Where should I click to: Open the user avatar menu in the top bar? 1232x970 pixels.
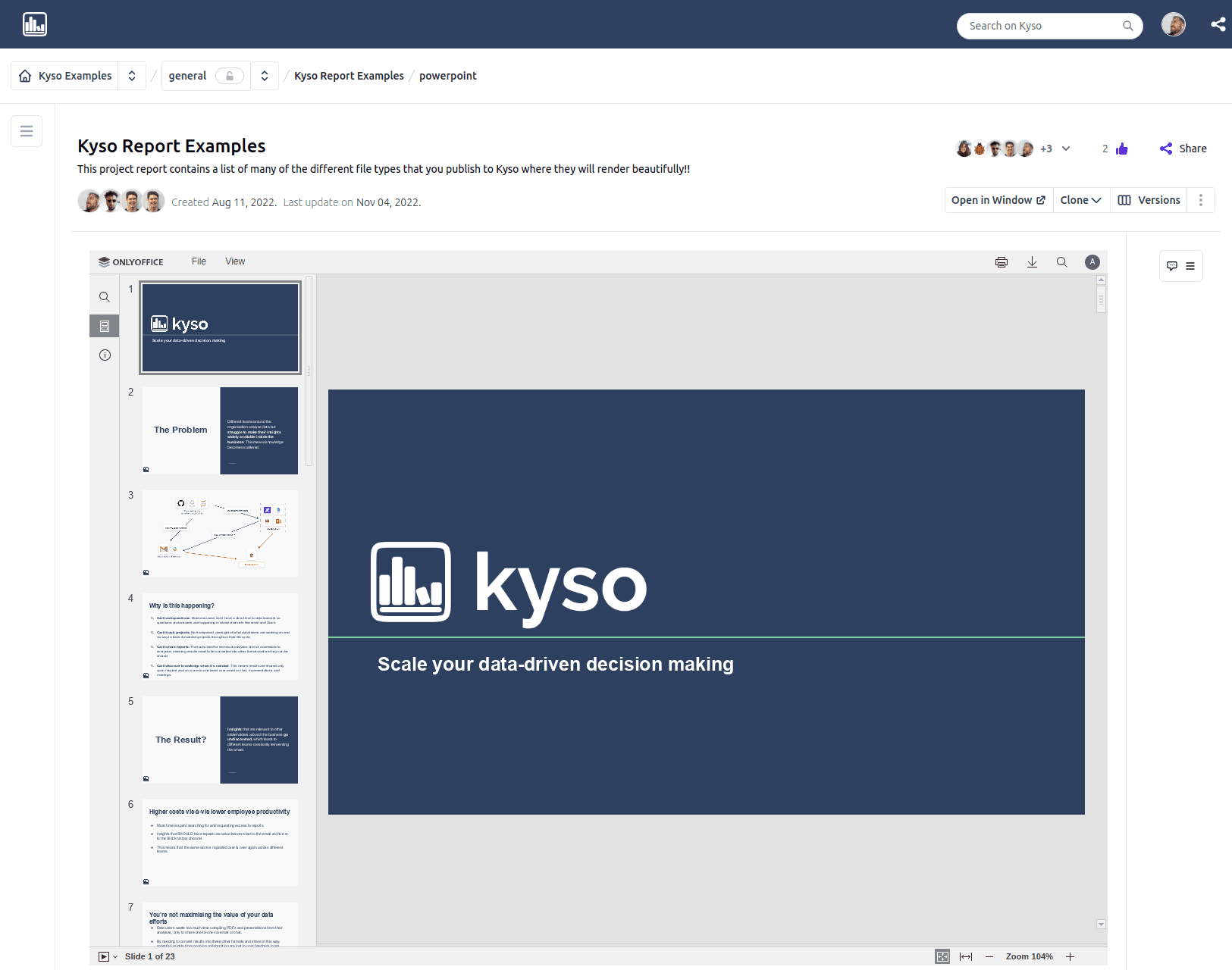(x=1173, y=24)
